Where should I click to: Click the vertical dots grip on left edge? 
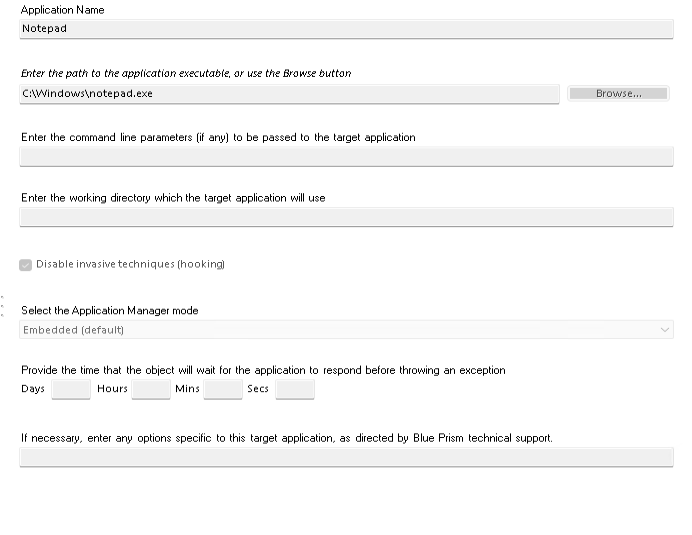pos(3,306)
